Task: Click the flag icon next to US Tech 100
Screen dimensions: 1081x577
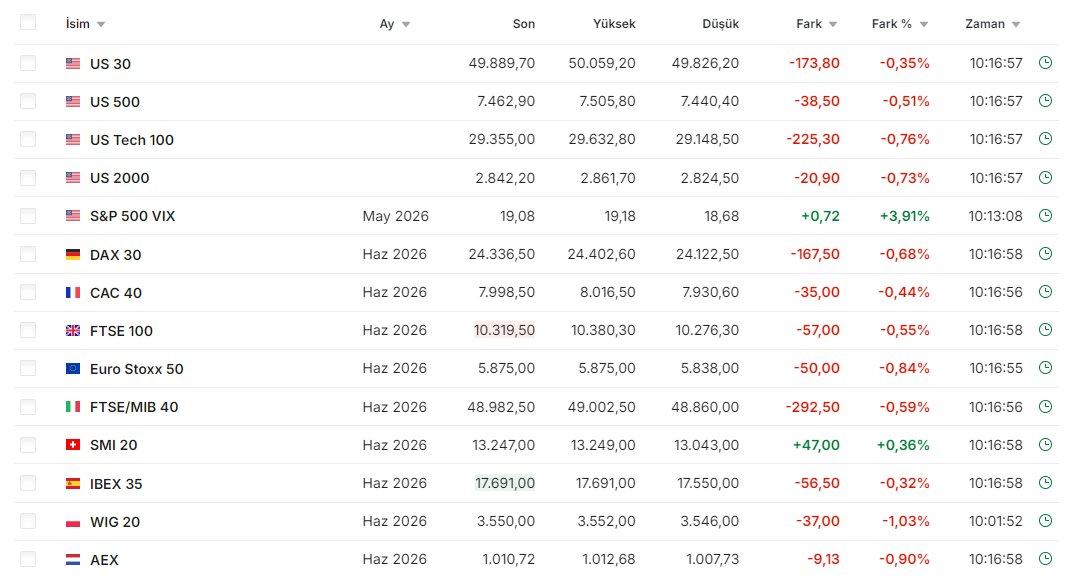Action: [x=72, y=139]
